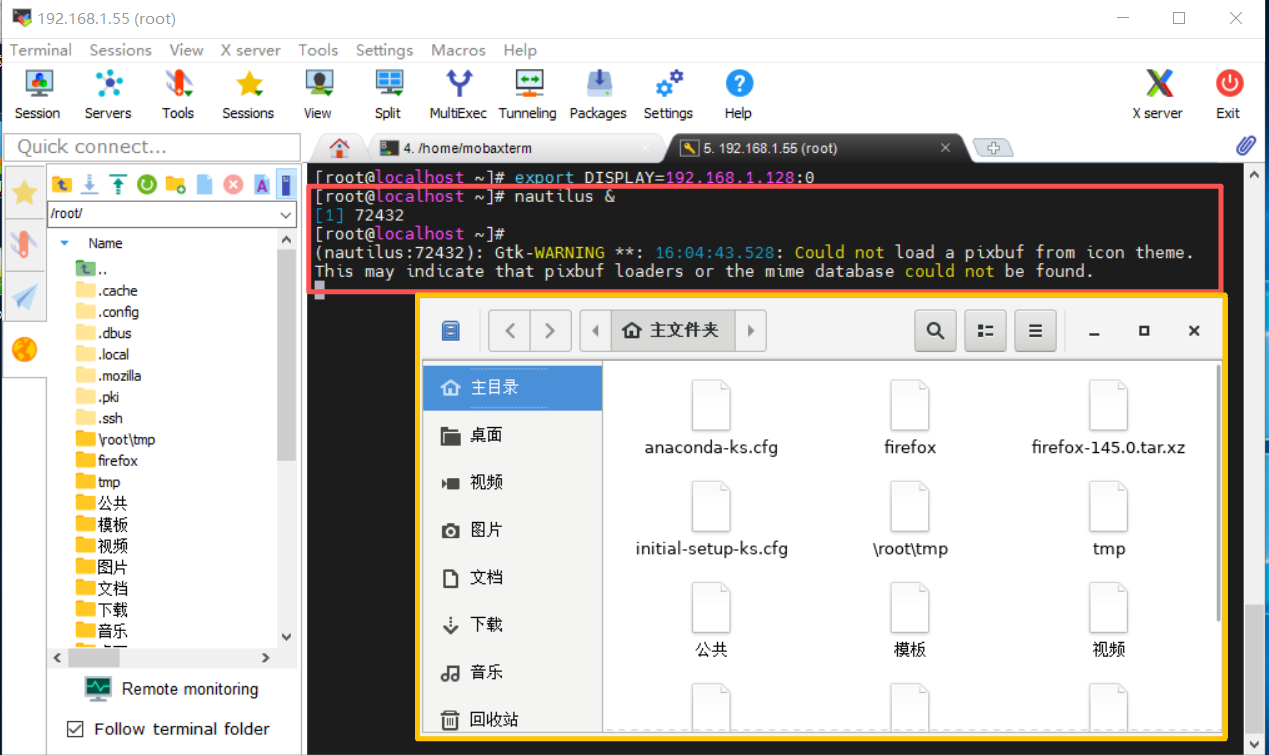Switch Nautilus to list view button
This screenshot has height=755, width=1269.
point(985,331)
